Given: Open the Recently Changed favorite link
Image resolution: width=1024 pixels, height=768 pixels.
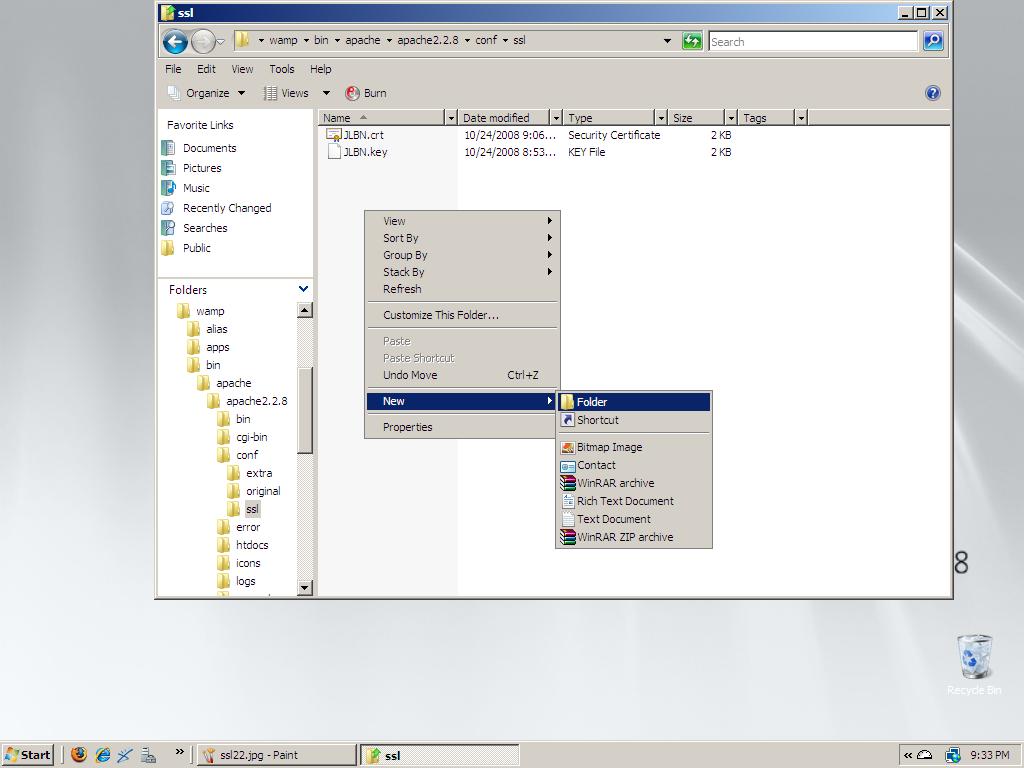Looking at the screenshot, I should [226, 208].
